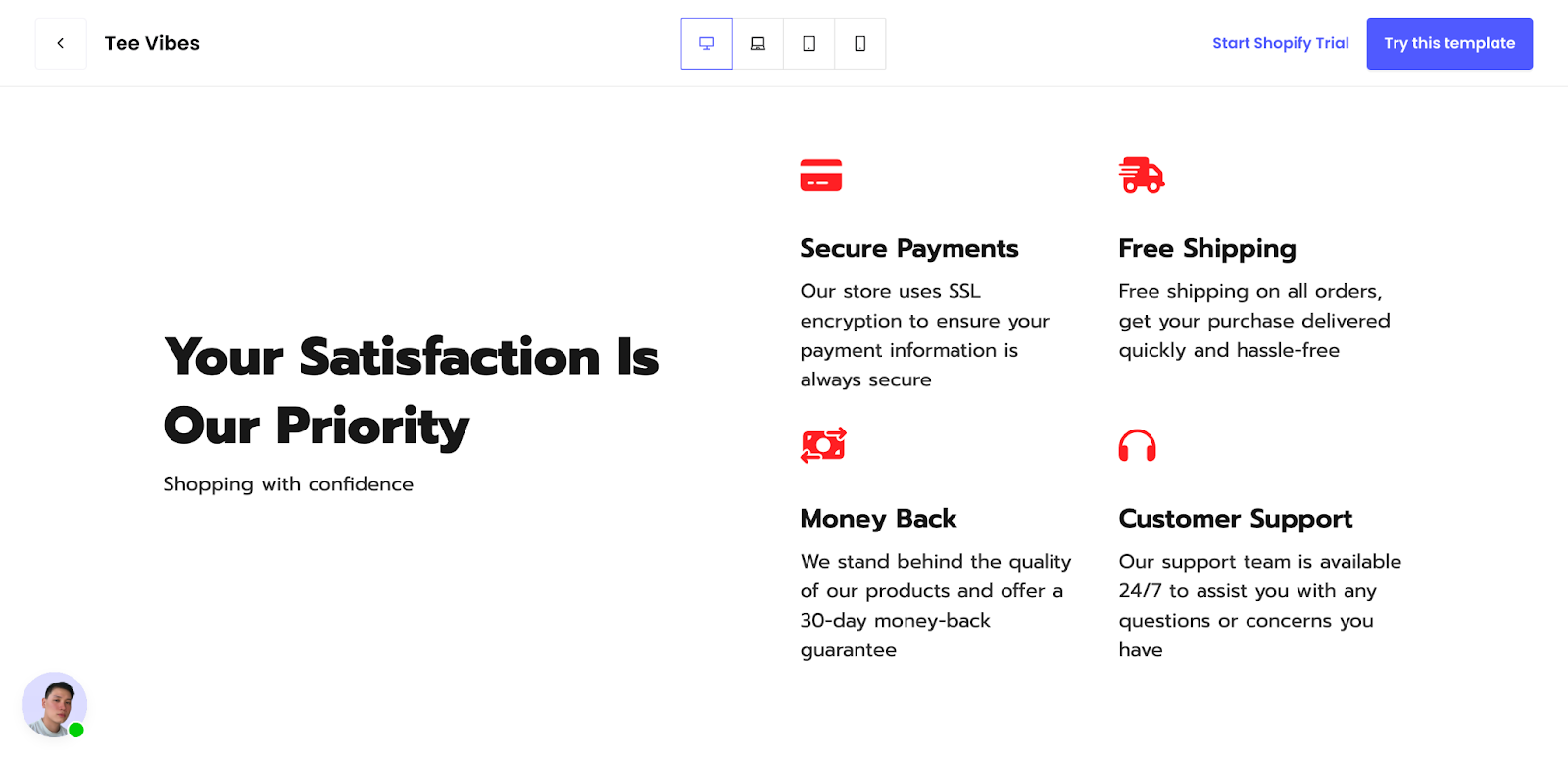Switch to laptop preview mode
Image resolution: width=1568 pixels, height=759 pixels.
click(x=758, y=43)
